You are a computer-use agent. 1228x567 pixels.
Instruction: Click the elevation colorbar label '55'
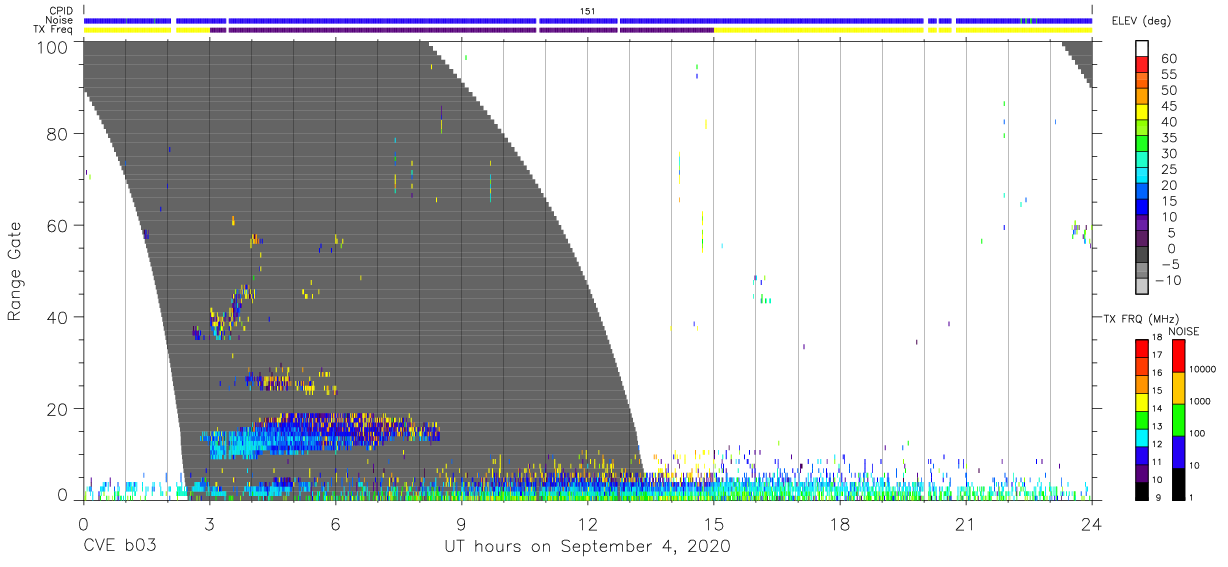[1168, 74]
